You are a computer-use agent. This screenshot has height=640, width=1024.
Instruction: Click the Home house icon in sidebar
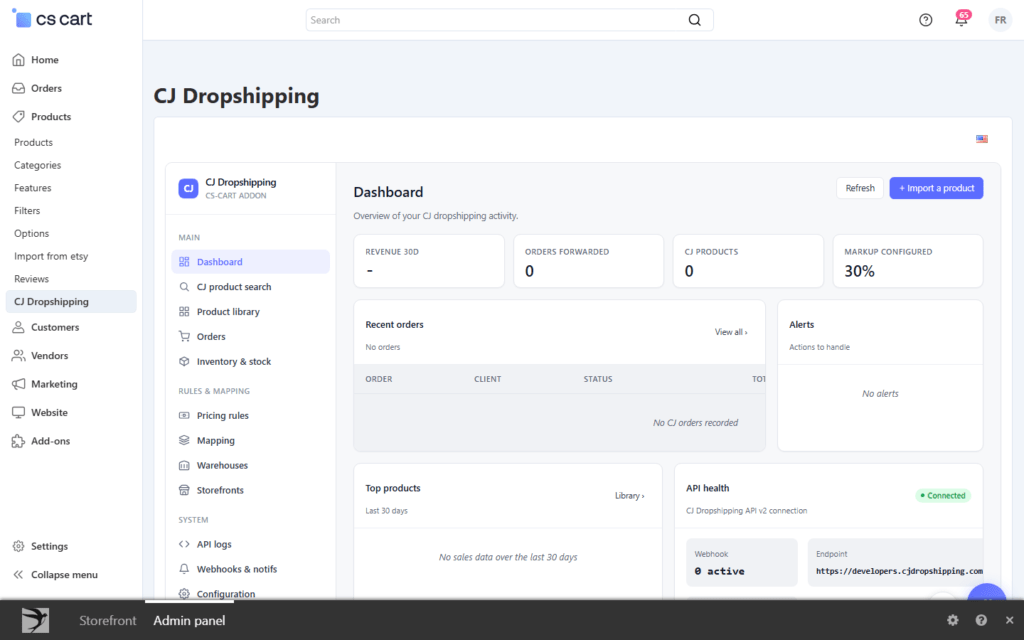coord(18,59)
